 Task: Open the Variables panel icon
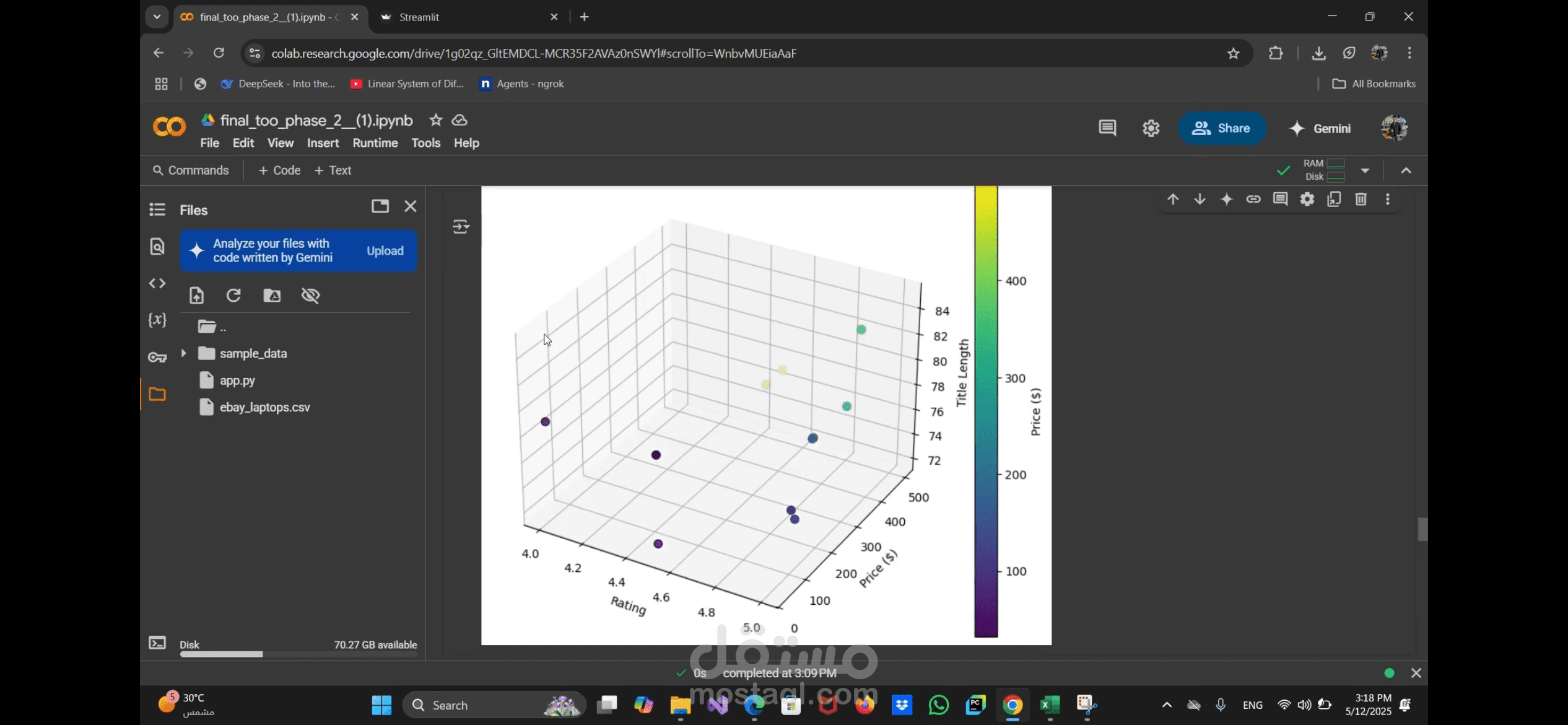coord(157,320)
